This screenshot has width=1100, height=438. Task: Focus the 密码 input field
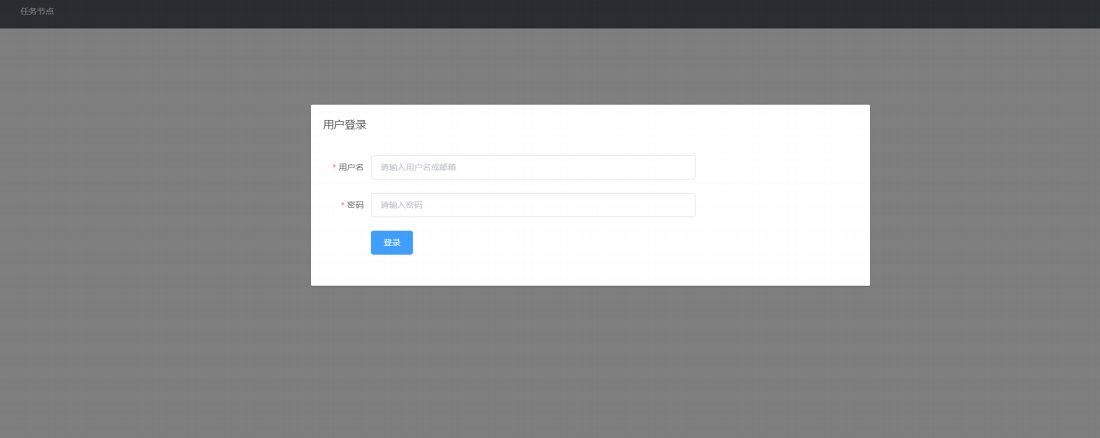(533, 205)
